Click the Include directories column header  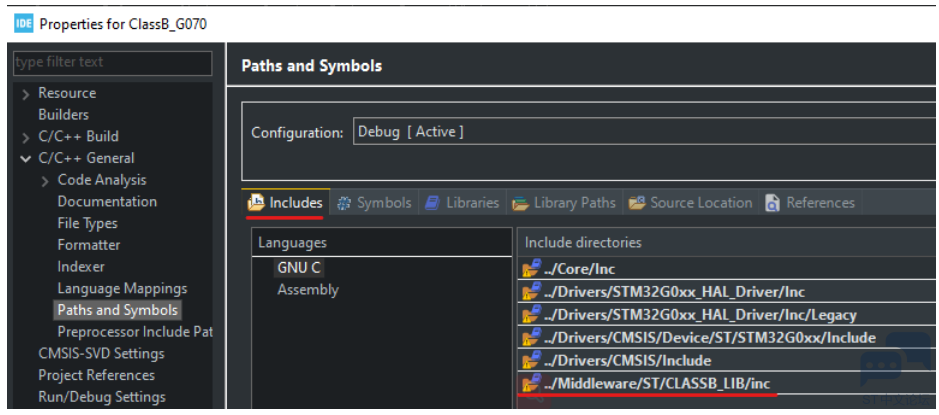tap(728, 243)
